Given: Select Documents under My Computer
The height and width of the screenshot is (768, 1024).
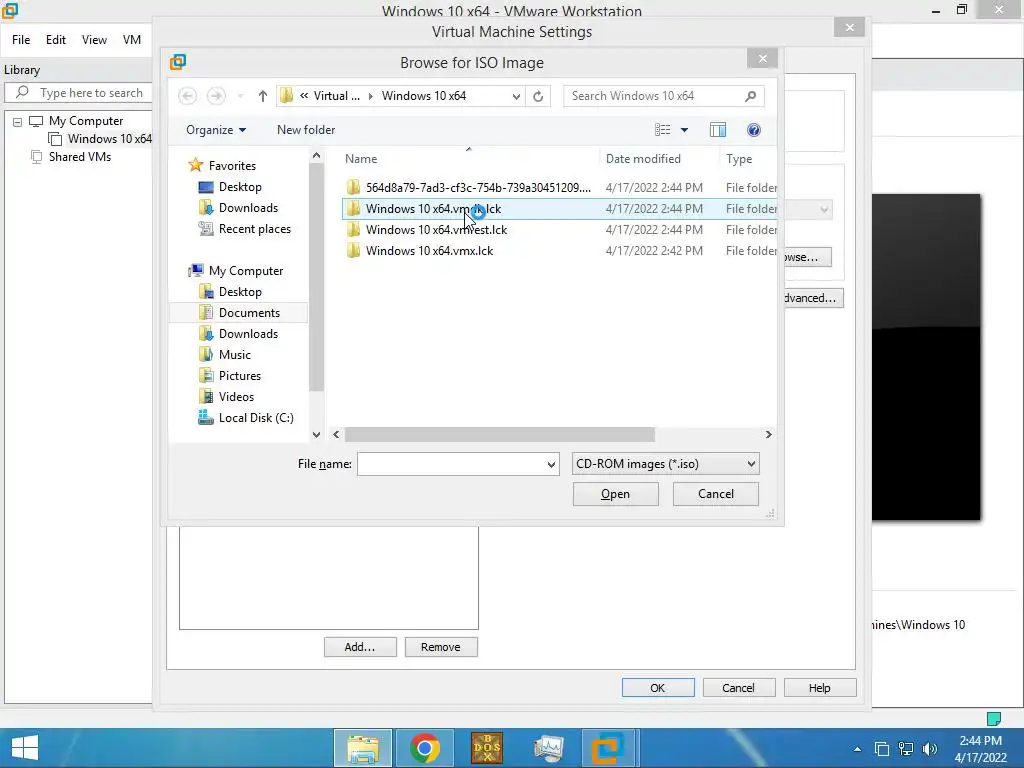Looking at the screenshot, I should pyautogui.click(x=249, y=313).
